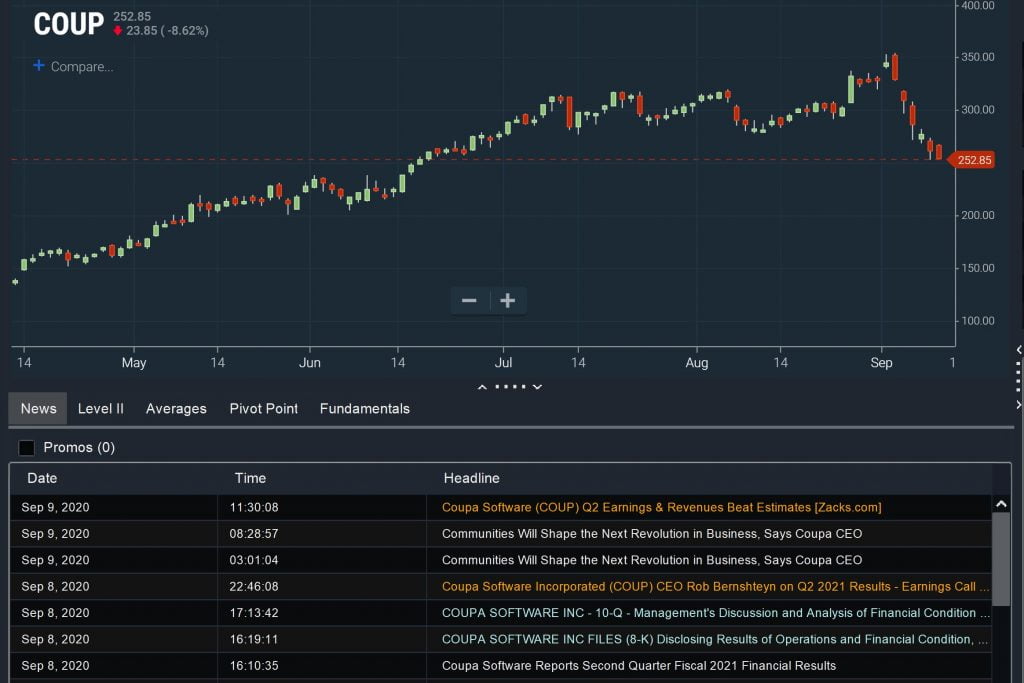Enable the Promos (0) checkbox
1024x683 pixels.
pyautogui.click(x=27, y=448)
